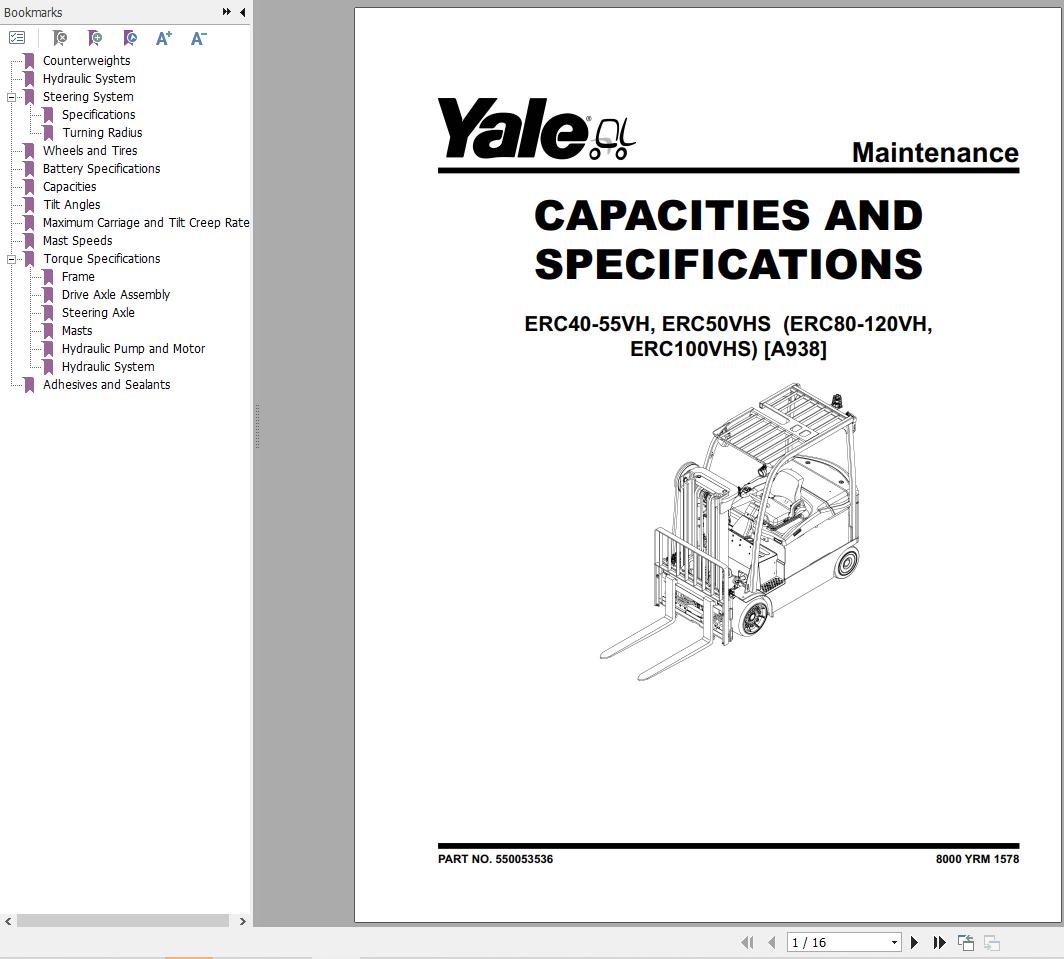1064x959 pixels.
Task: Open the bookmark options list icon
Action: (x=17, y=38)
